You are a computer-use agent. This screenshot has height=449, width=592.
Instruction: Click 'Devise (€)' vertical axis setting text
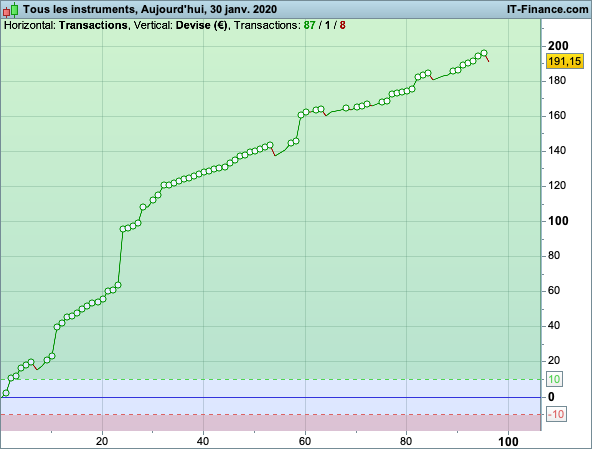tap(202, 25)
